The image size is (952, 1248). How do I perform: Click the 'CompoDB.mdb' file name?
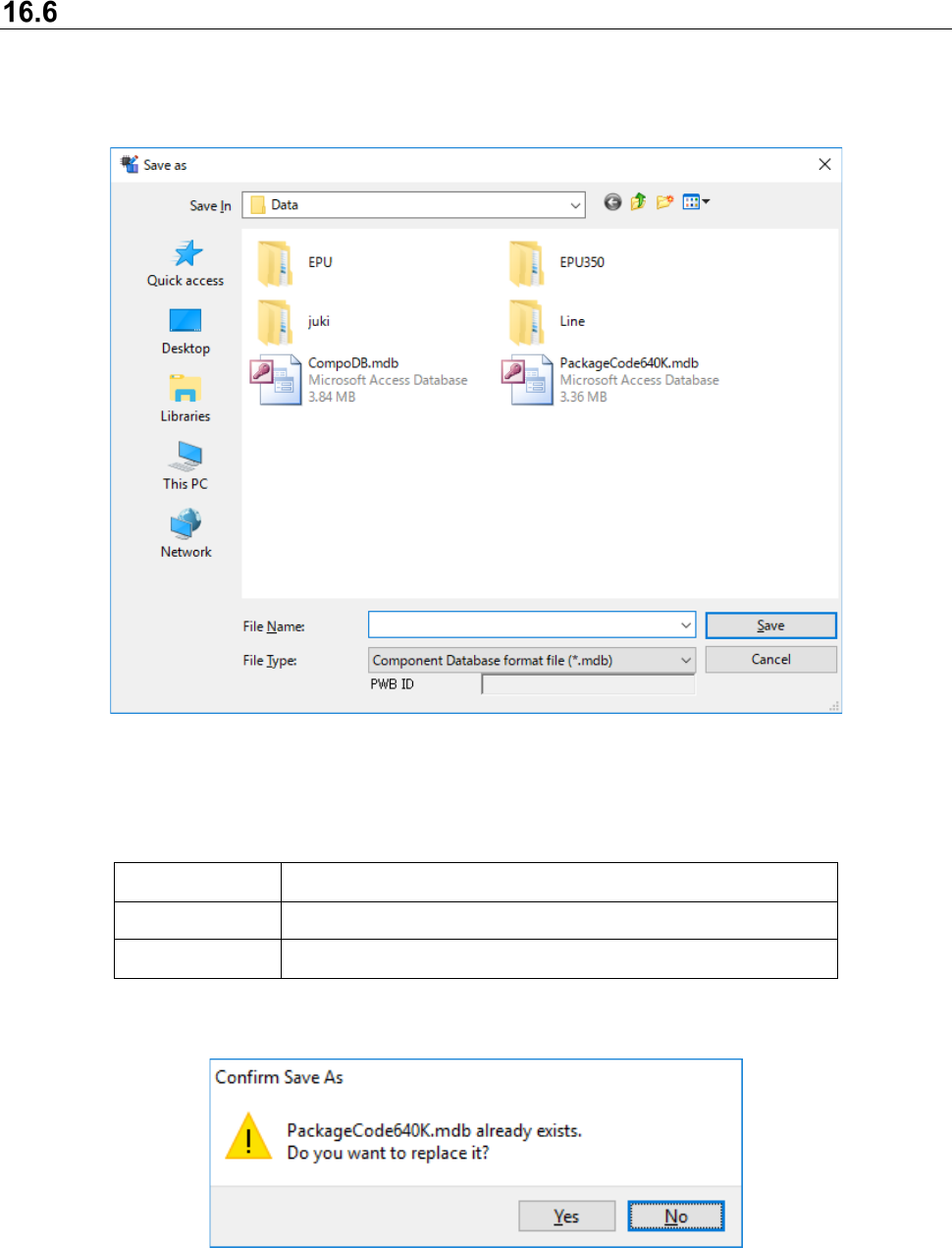tap(353, 363)
